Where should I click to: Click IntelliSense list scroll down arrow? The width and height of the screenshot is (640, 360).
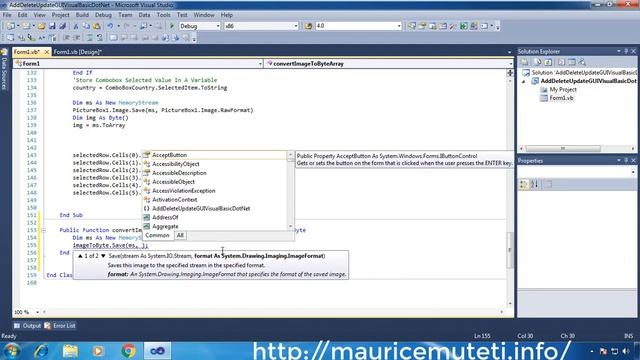pos(291,227)
